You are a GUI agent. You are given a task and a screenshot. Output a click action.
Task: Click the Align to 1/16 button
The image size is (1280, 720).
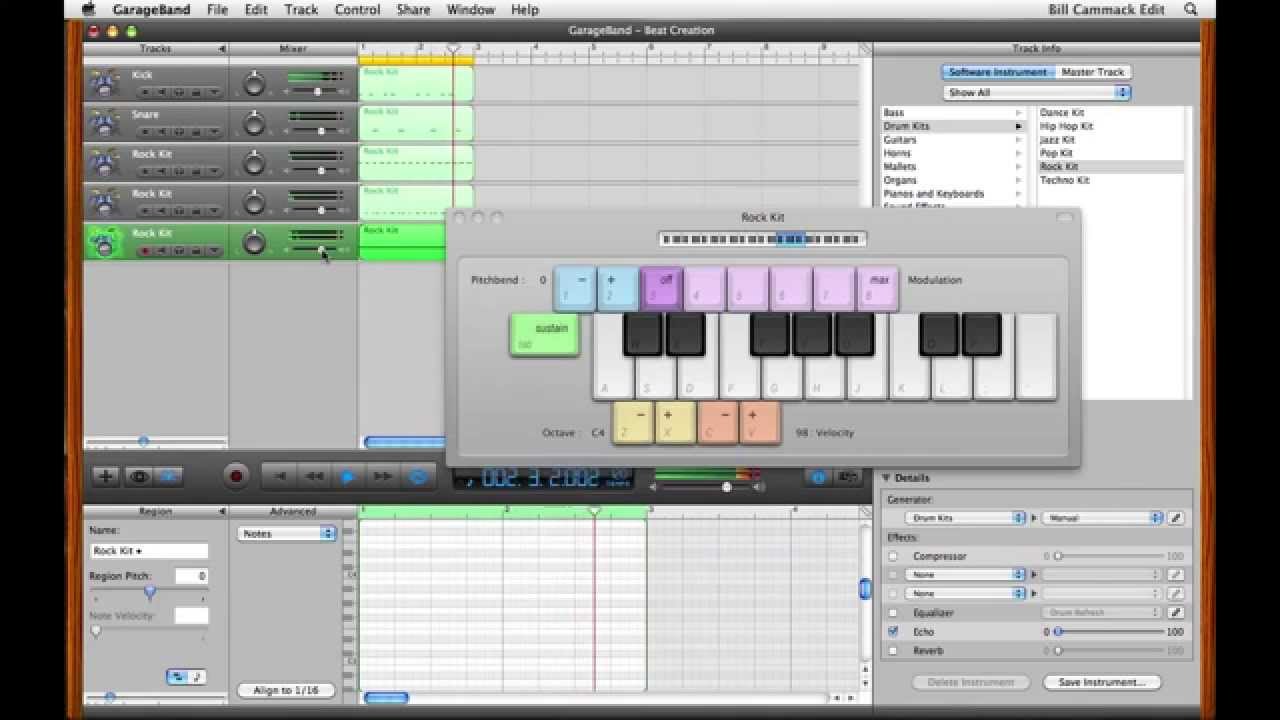click(x=286, y=690)
